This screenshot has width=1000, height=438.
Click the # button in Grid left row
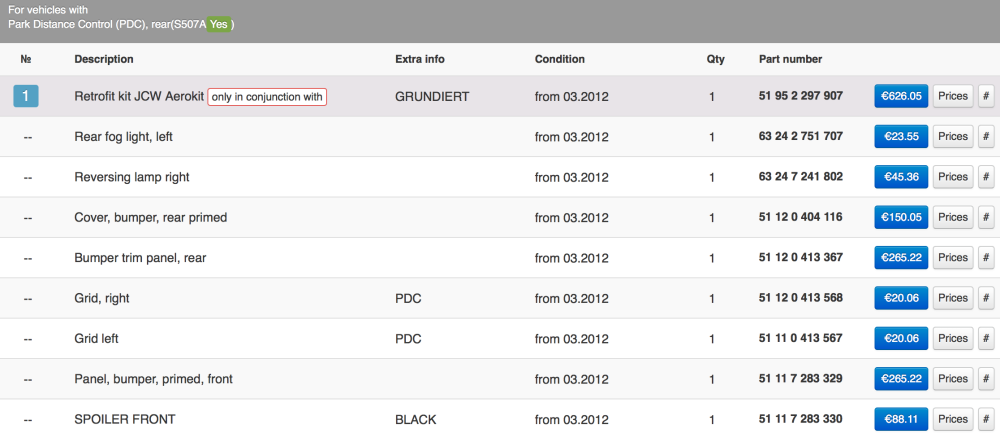point(985,339)
